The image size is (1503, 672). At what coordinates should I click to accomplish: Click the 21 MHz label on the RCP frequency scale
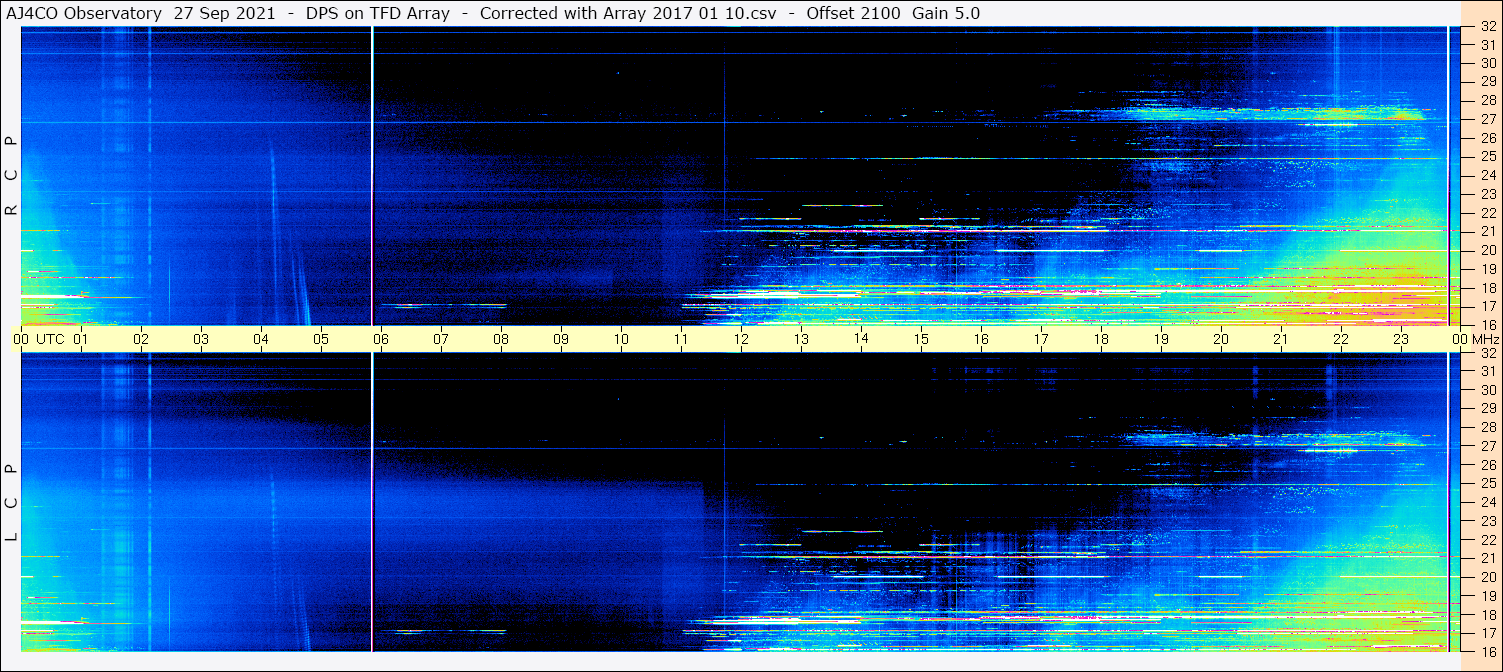(1488, 231)
